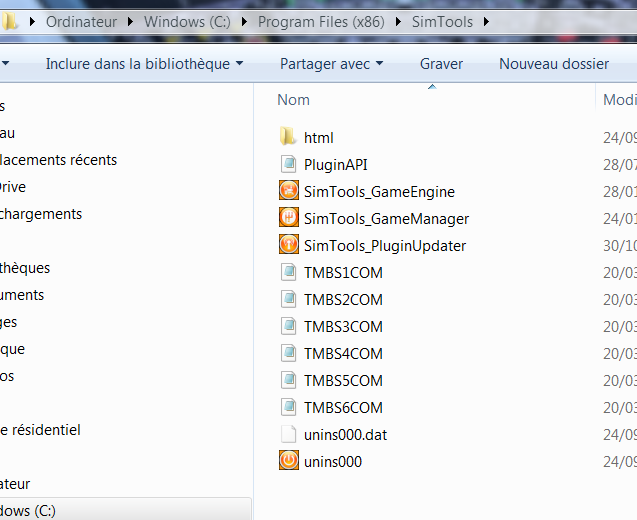The height and width of the screenshot is (520, 637).
Task: Expand arrow after Program Files (x86) breadcrumb
Action: pos(398,22)
